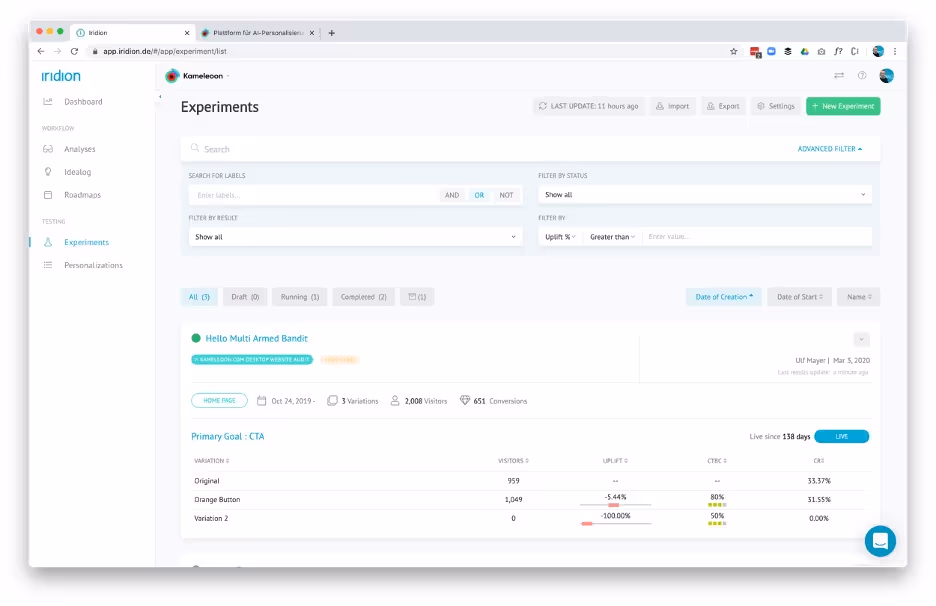The height and width of the screenshot is (606, 936).
Task: Switch to Plattform für AI-Personalisierung tab
Action: tap(258, 33)
